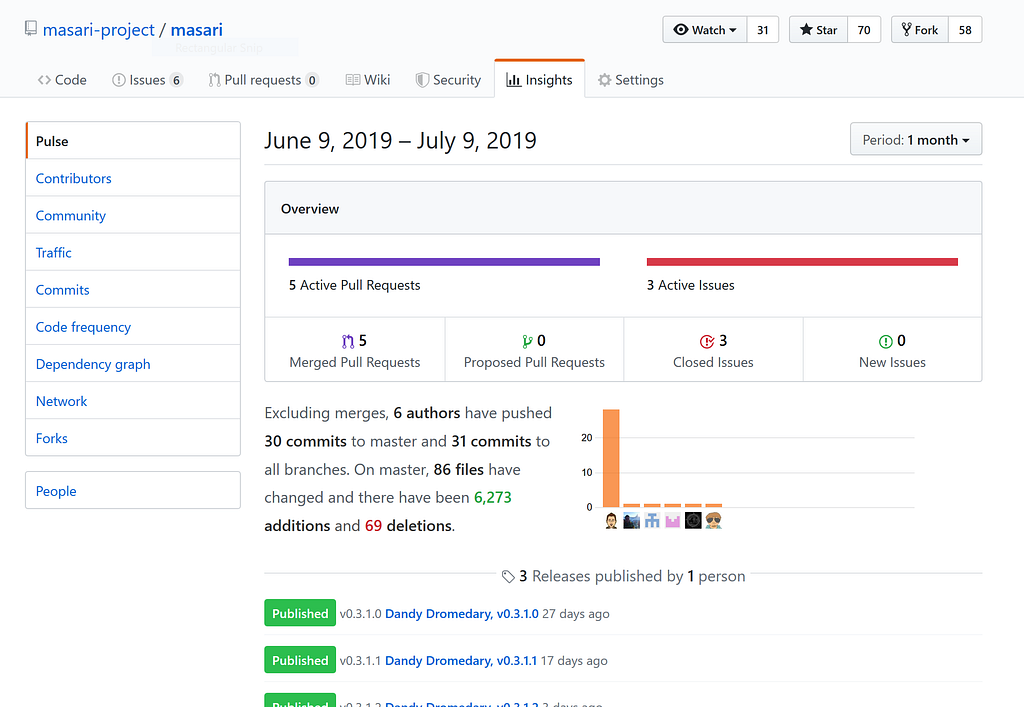Go to masari-project owner page
Viewport: 1024px width, 707px height.
click(99, 30)
